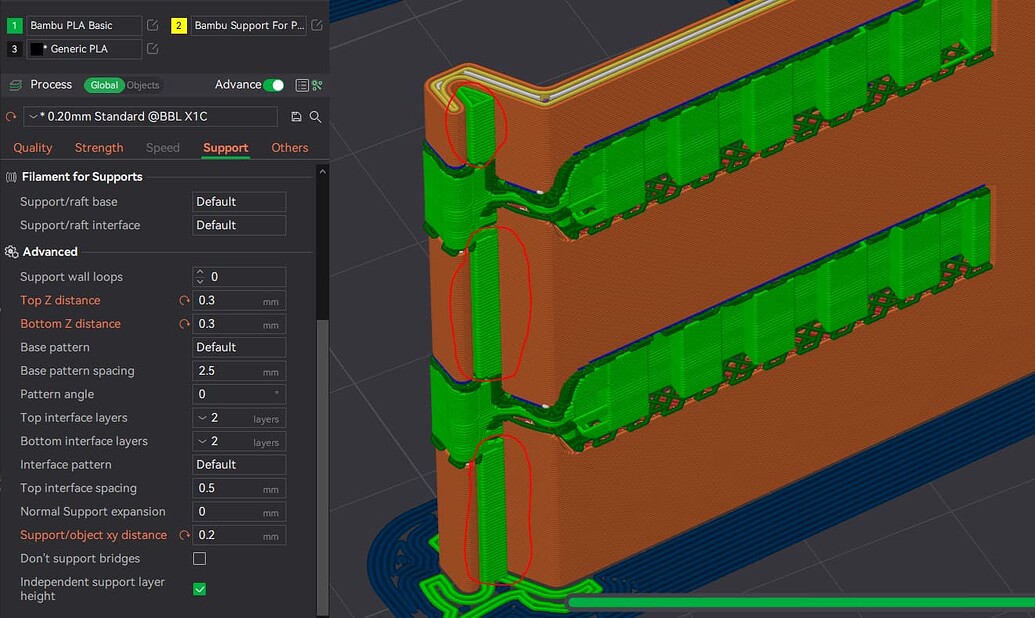This screenshot has width=1035, height=618.
Task: Click the Support/object xy distance field
Action: [239, 535]
